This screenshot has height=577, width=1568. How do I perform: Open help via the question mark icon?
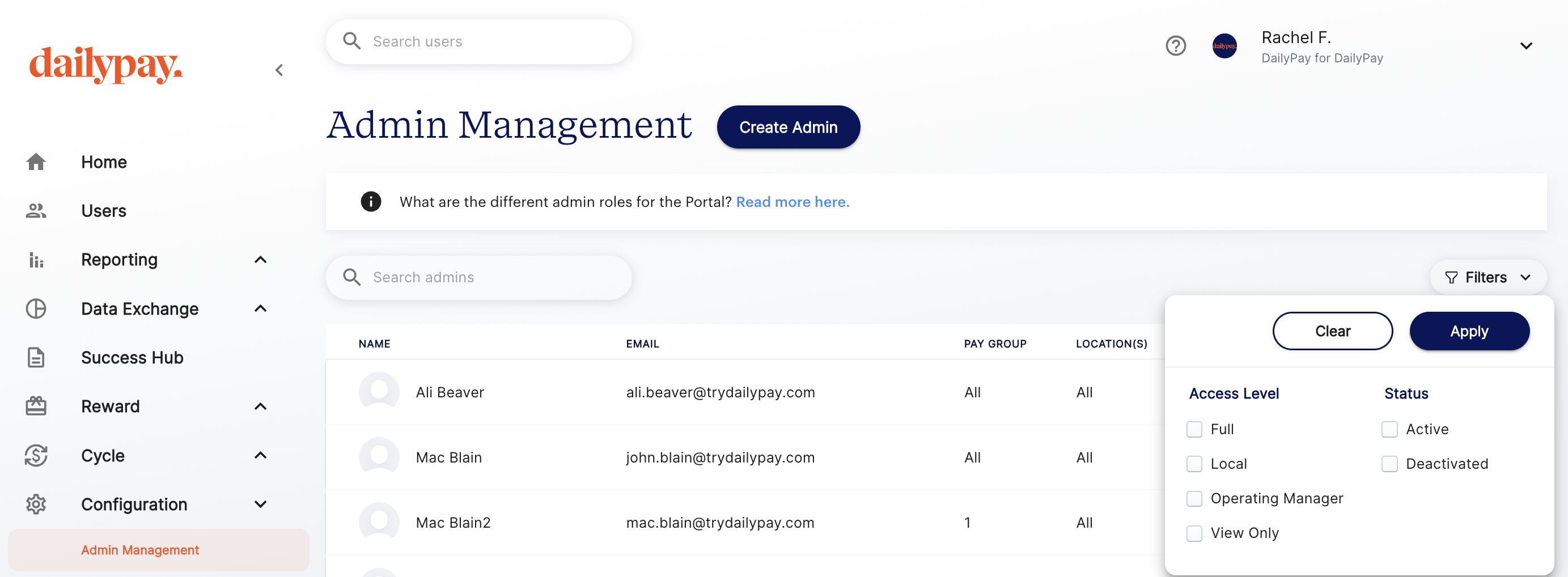pos(1175,46)
